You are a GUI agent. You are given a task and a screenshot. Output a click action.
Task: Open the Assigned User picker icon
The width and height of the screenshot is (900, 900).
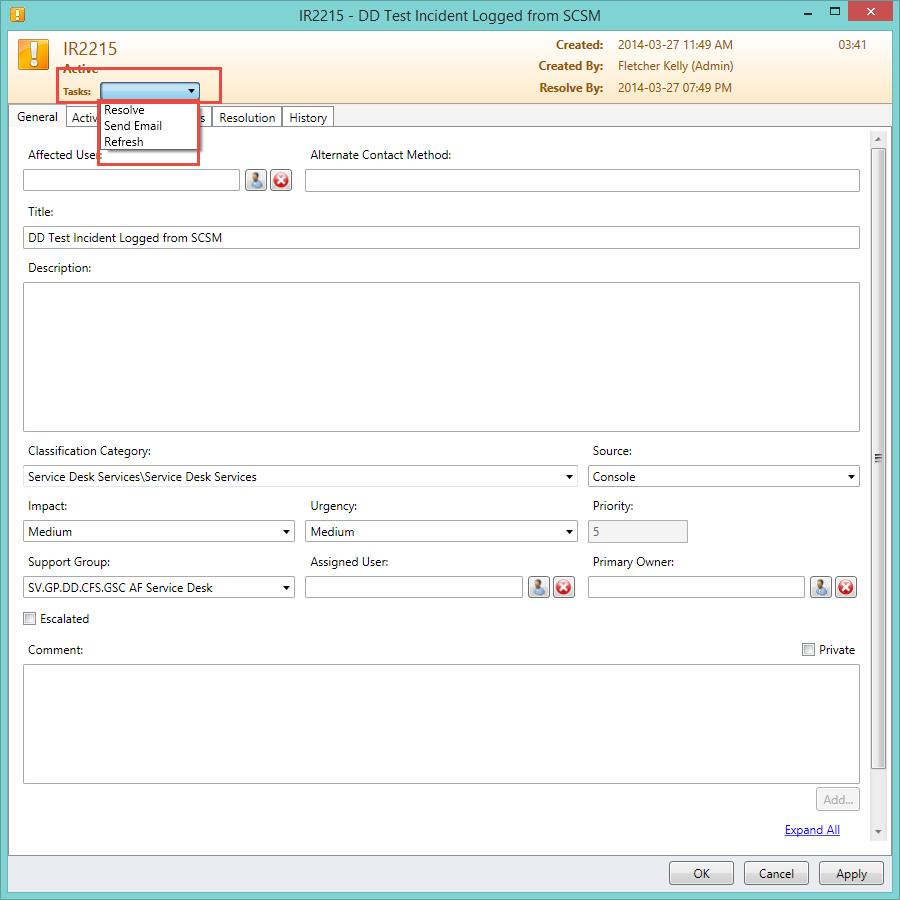pyautogui.click(x=539, y=587)
